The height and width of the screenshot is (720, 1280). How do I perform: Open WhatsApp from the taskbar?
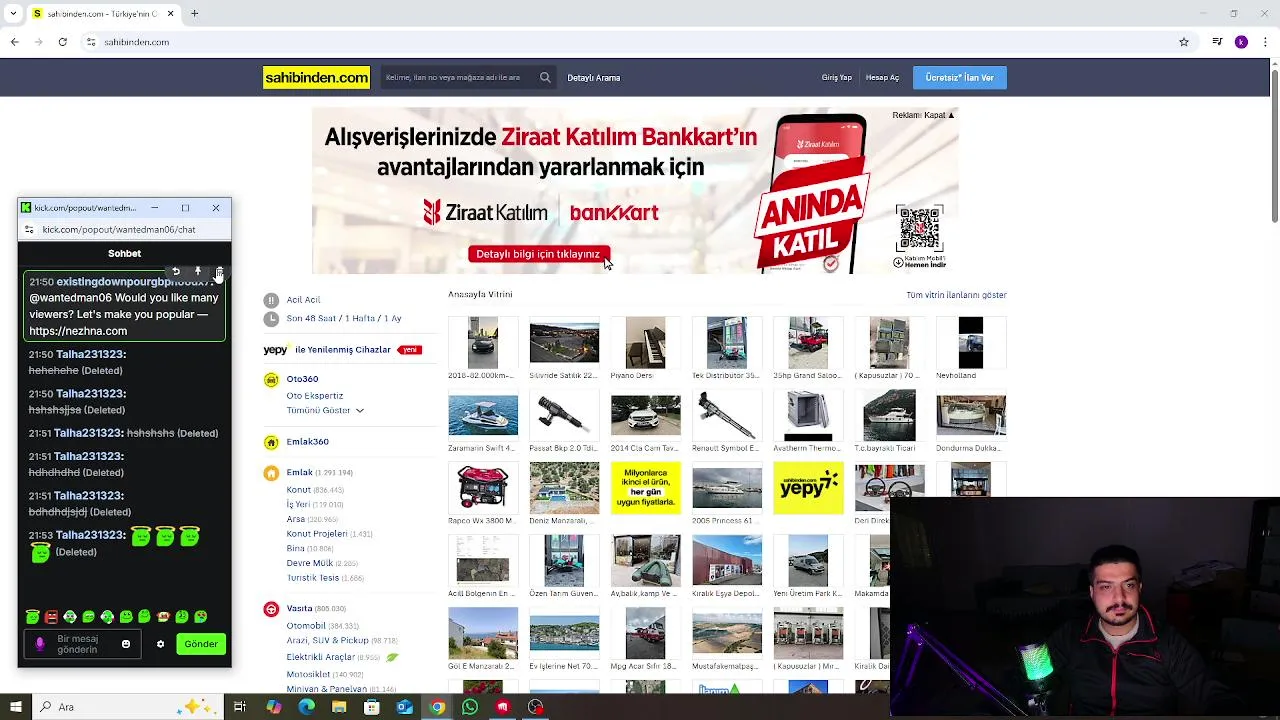pos(470,707)
